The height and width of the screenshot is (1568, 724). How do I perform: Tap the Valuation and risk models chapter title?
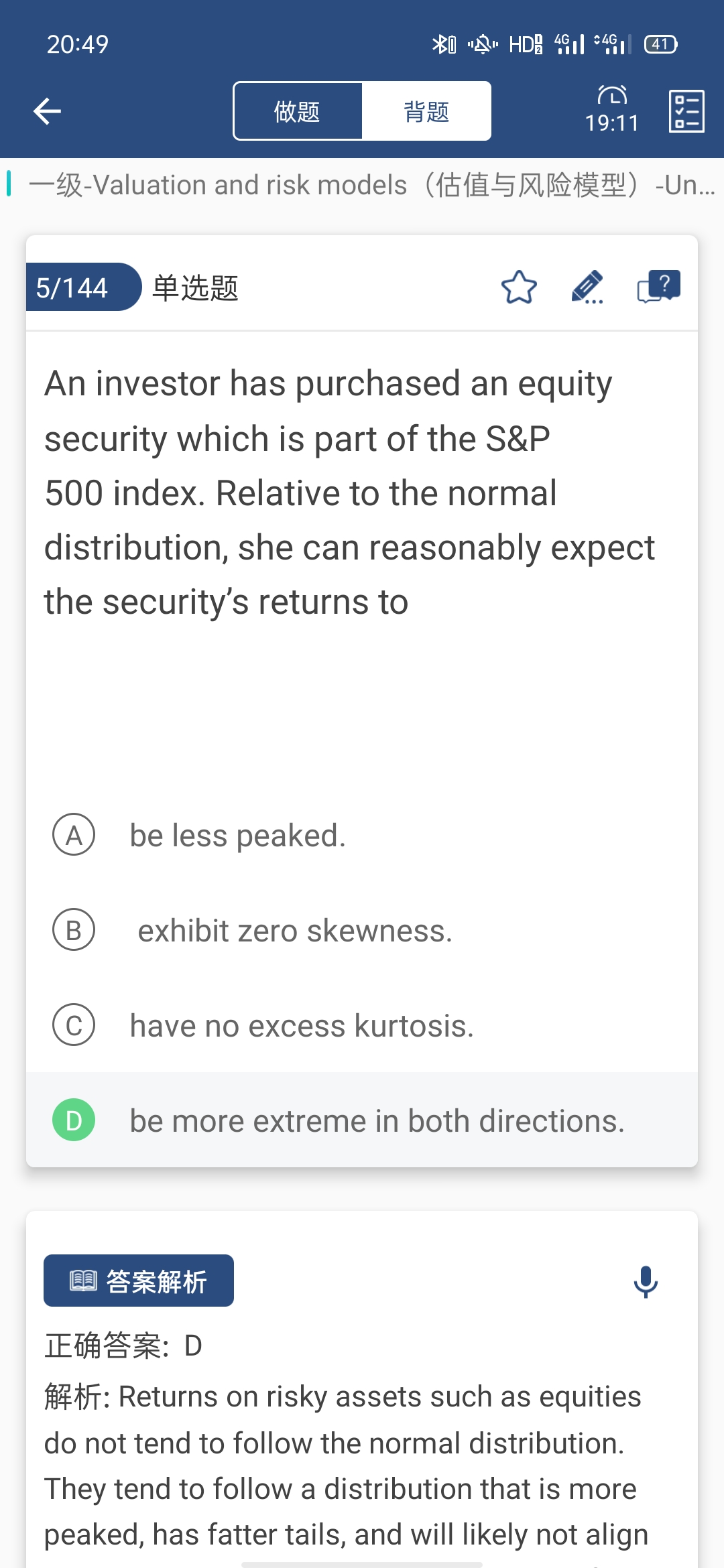362,185
